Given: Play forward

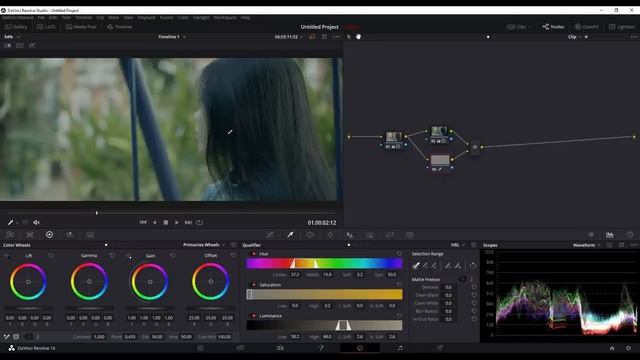Looking at the screenshot, I should (177, 222).
